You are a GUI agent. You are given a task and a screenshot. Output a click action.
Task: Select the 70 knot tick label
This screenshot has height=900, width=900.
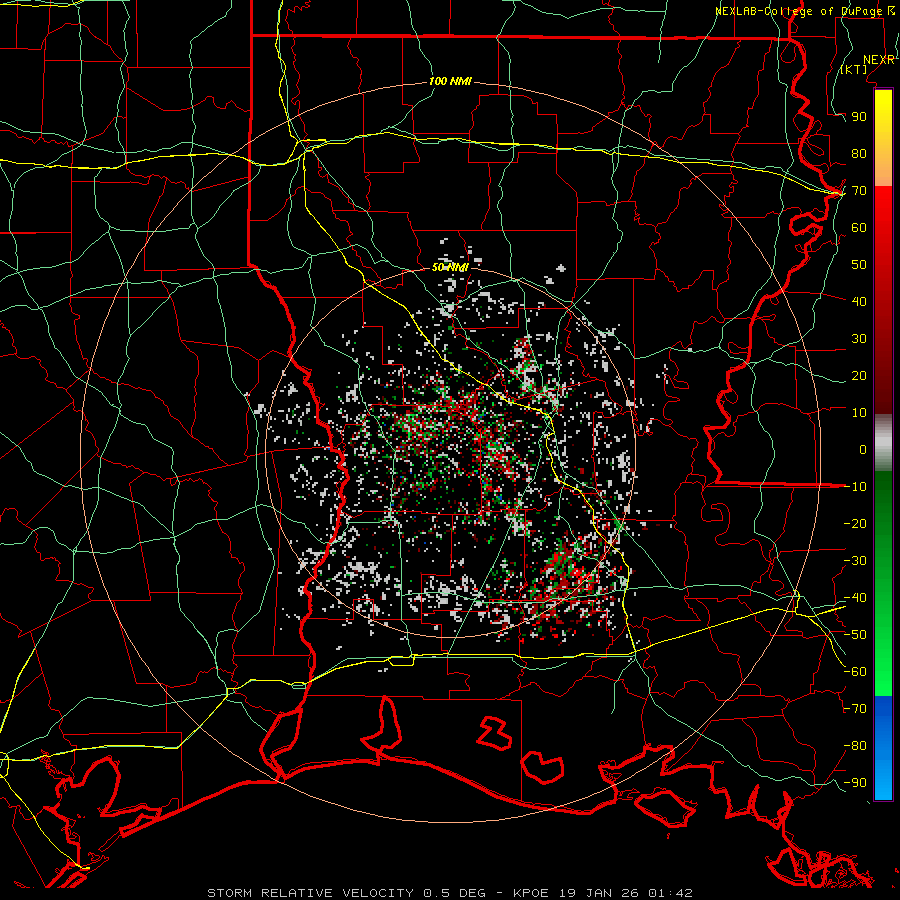[x=859, y=191]
